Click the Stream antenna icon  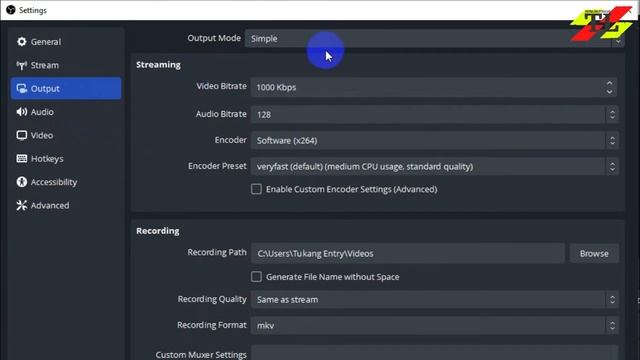tap(22, 65)
